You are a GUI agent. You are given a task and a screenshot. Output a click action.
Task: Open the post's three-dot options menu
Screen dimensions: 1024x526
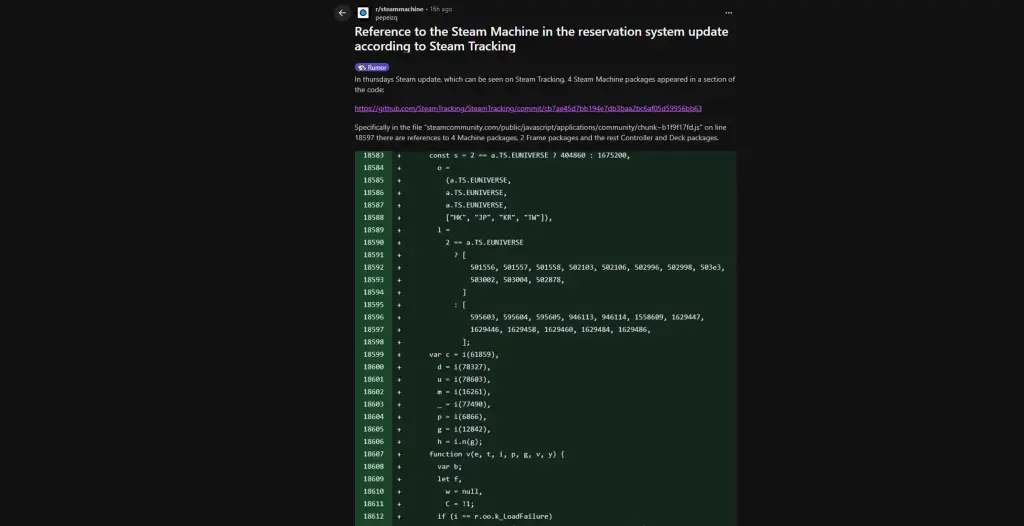[729, 12]
